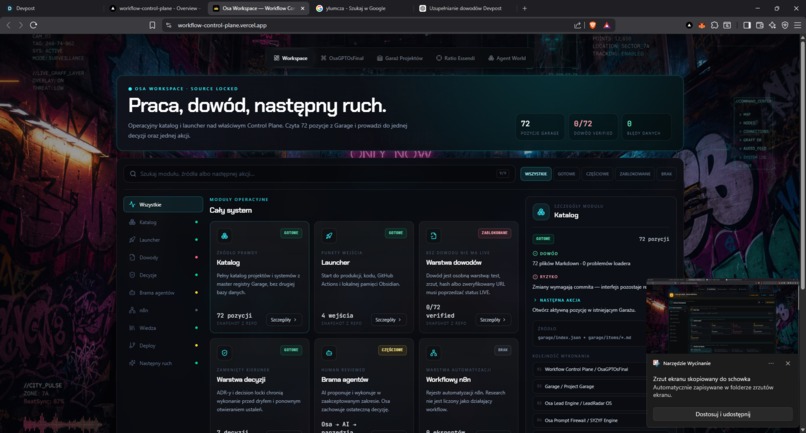Click the browser back arrow
The height and width of the screenshot is (433, 806).
pyautogui.click(x=8, y=25)
